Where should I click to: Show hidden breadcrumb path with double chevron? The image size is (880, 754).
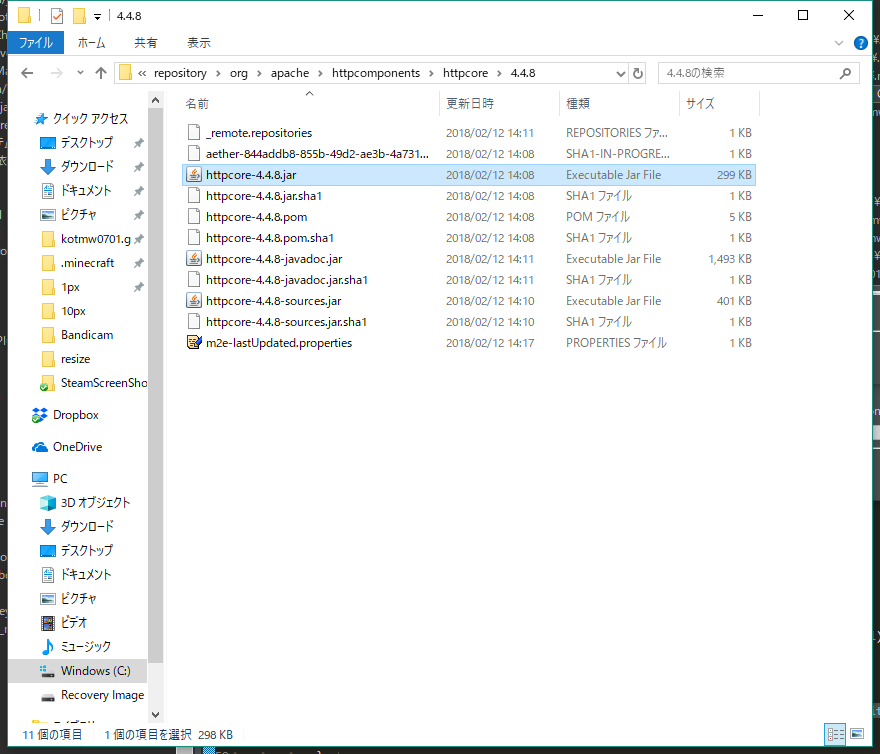tap(142, 73)
